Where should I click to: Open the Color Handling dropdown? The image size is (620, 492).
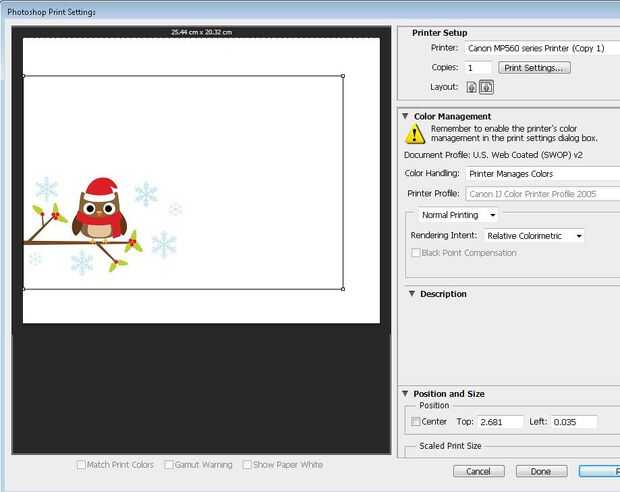pyautogui.click(x=542, y=174)
